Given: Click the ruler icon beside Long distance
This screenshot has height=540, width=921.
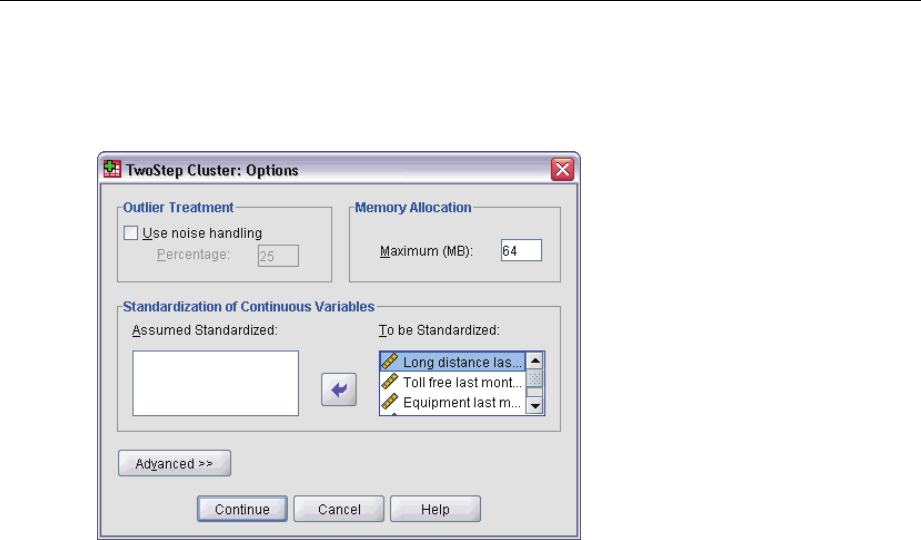Looking at the screenshot, I should click(x=390, y=361).
